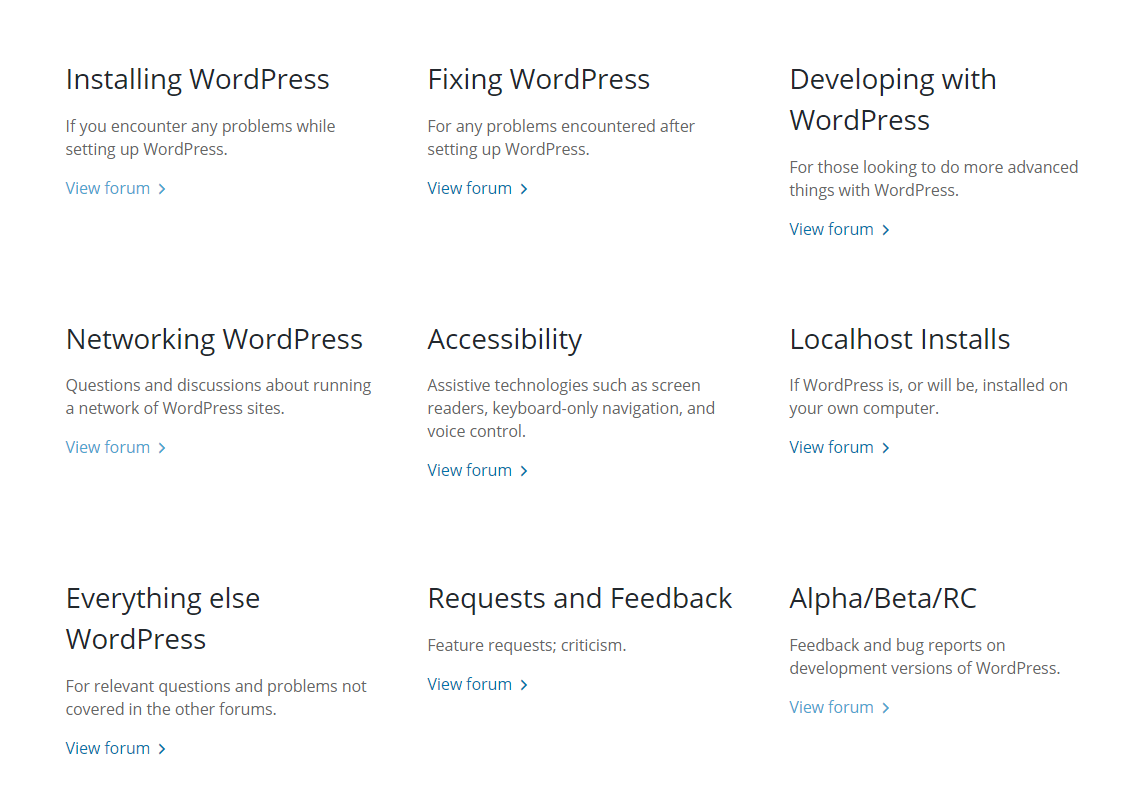Open View forum link under Networking WordPress

115,447
